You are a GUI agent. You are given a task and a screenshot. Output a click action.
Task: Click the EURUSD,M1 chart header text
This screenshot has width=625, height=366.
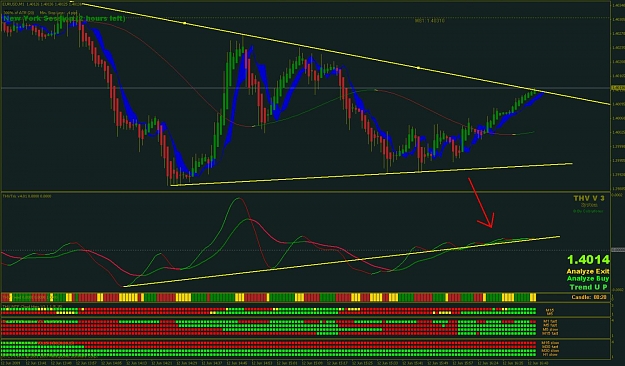41,4
